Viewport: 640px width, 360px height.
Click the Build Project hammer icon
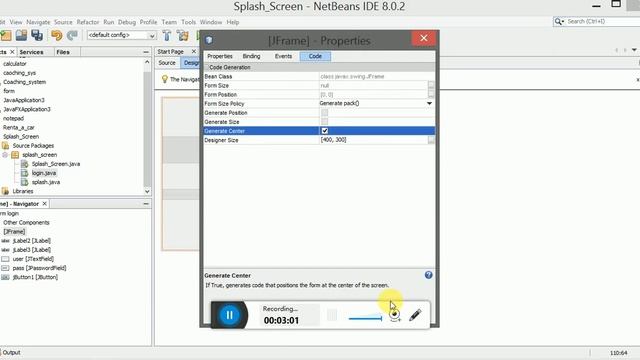(167, 36)
